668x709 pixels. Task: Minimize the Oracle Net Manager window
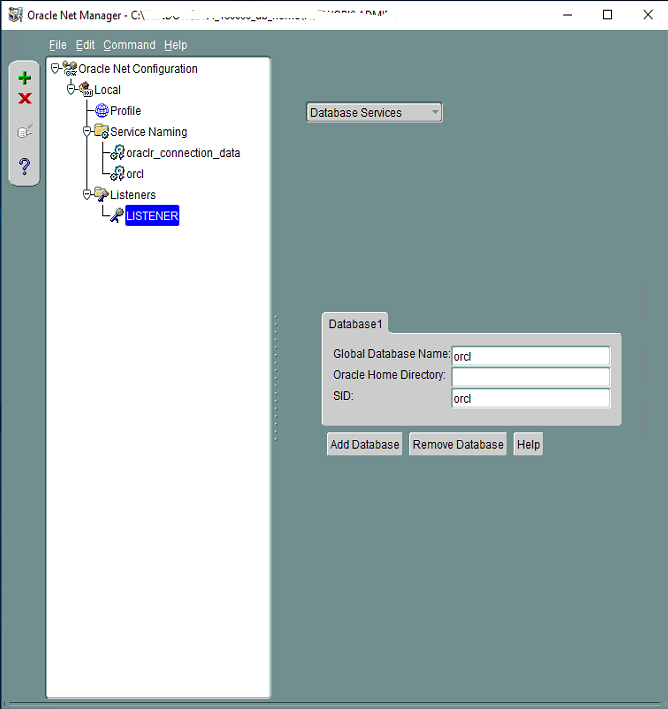pyautogui.click(x=568, y=15)
